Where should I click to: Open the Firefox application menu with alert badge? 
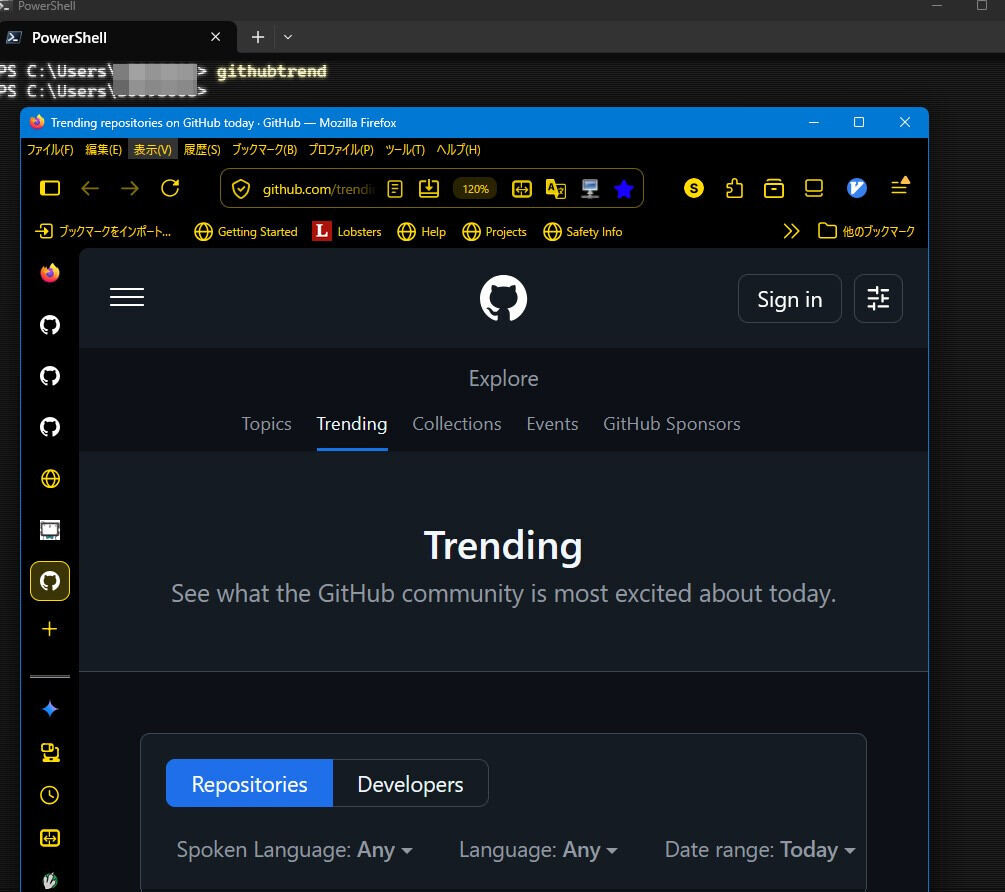coord(900,186)
